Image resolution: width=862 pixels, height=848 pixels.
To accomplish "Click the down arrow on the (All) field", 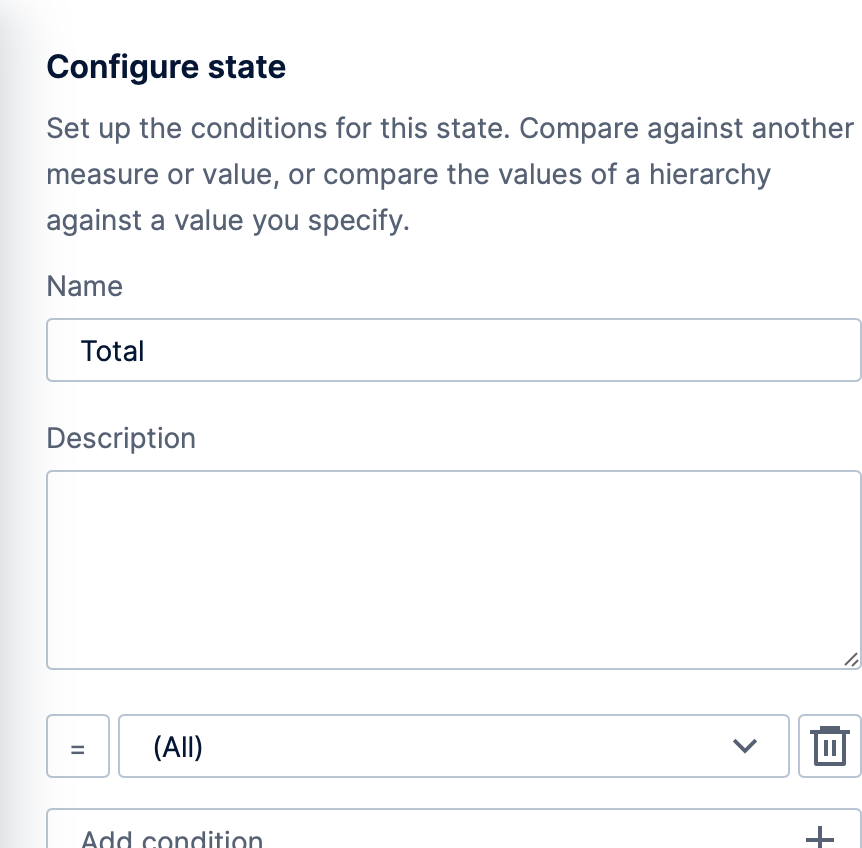I will [x=744, y=746].
